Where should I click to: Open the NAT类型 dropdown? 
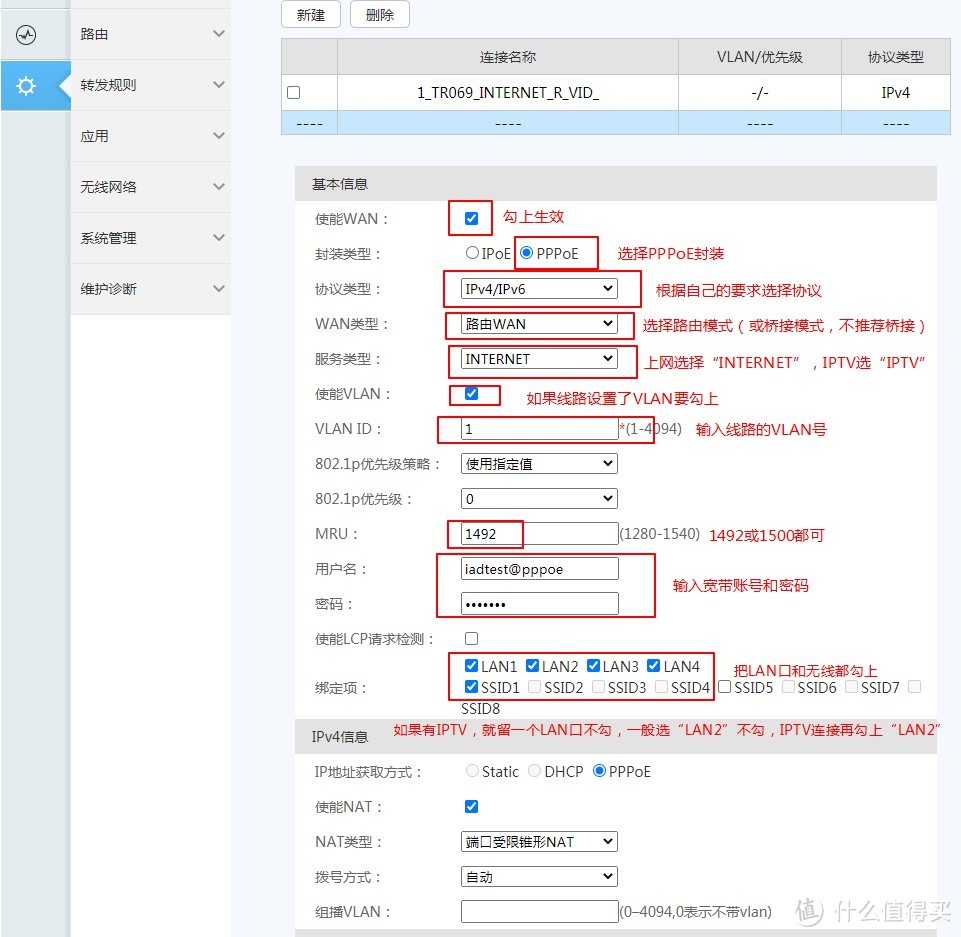pyautogui.click(x=538, y=841)
